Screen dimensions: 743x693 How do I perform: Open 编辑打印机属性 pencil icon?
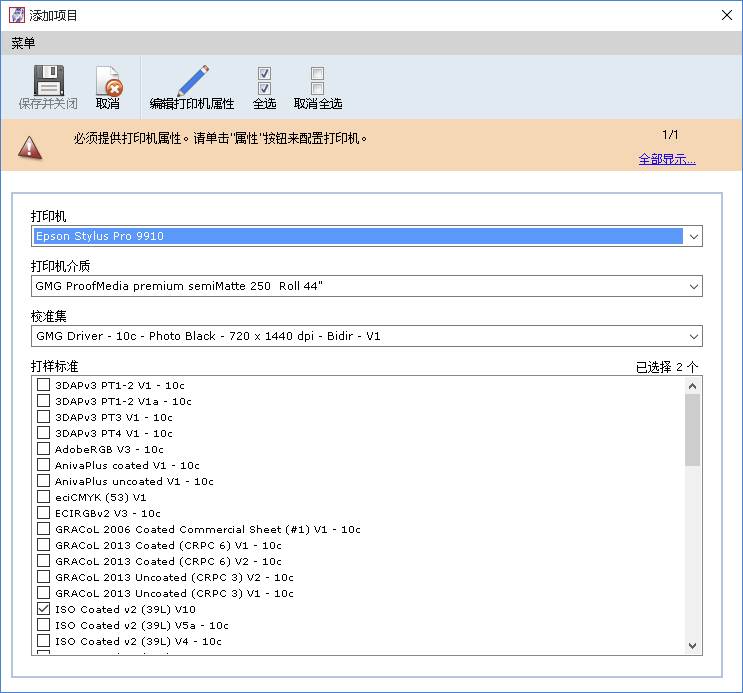click(x=192, y=80)
